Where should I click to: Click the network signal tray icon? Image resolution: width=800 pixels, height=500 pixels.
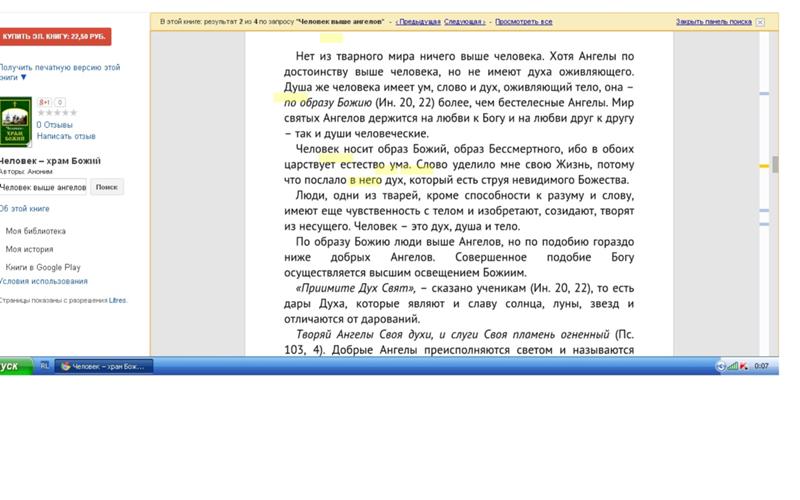tap(732, 366)
